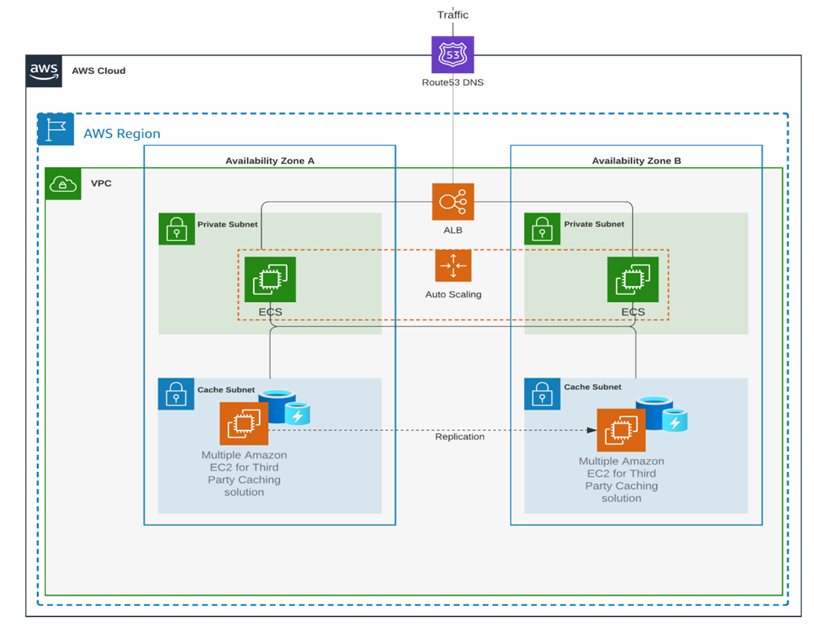Select the green VPC cloud icon
814x630 pixels.
pos(63,184)
